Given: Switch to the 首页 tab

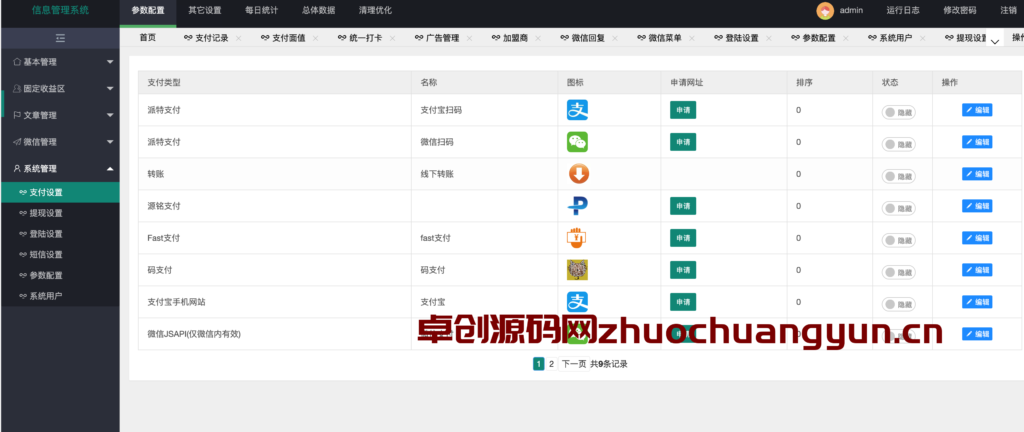Looking at the screenshot, I should pyautogui.click(x=148, y=39).
